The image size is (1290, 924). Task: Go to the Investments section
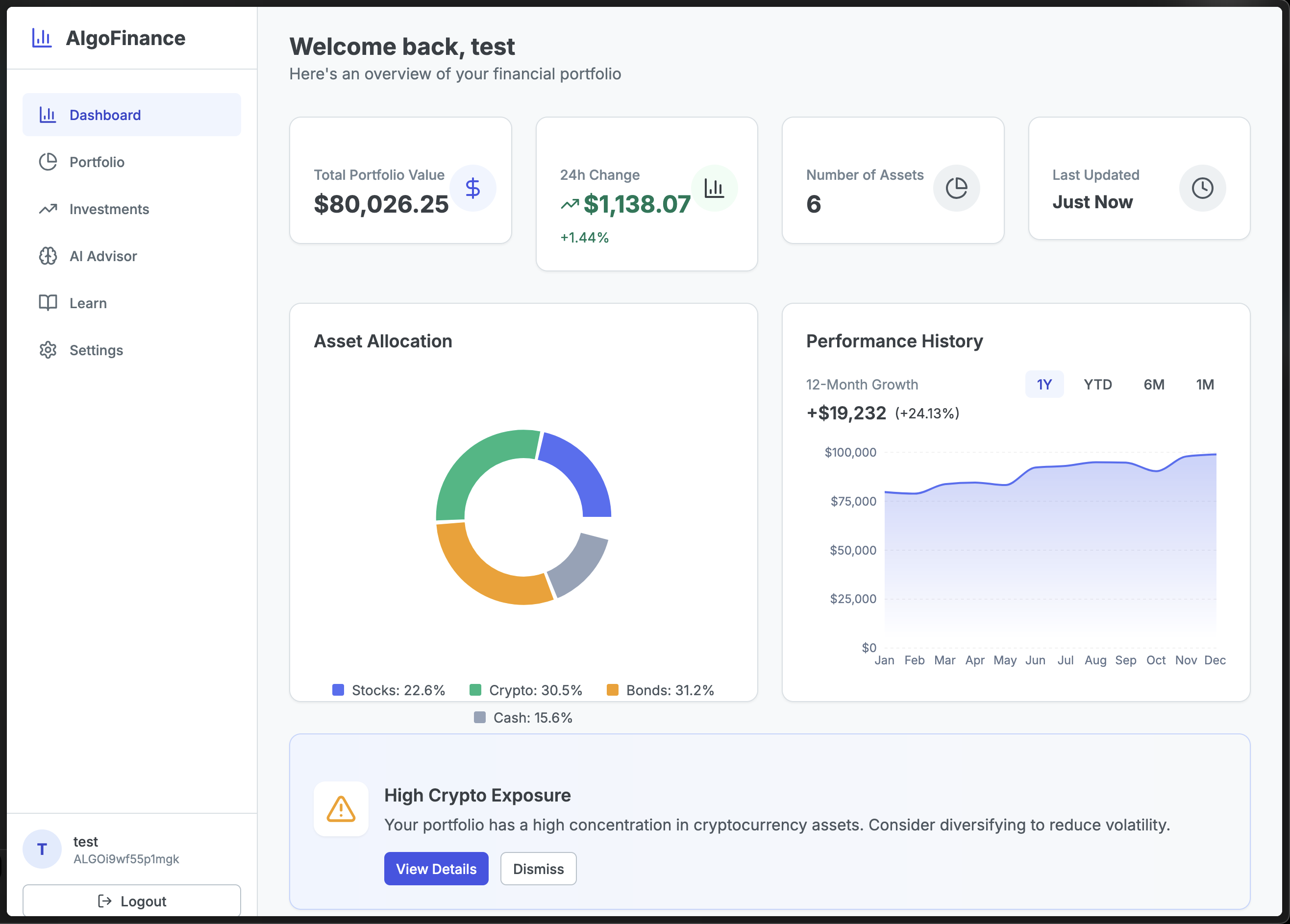coord(109,209)
